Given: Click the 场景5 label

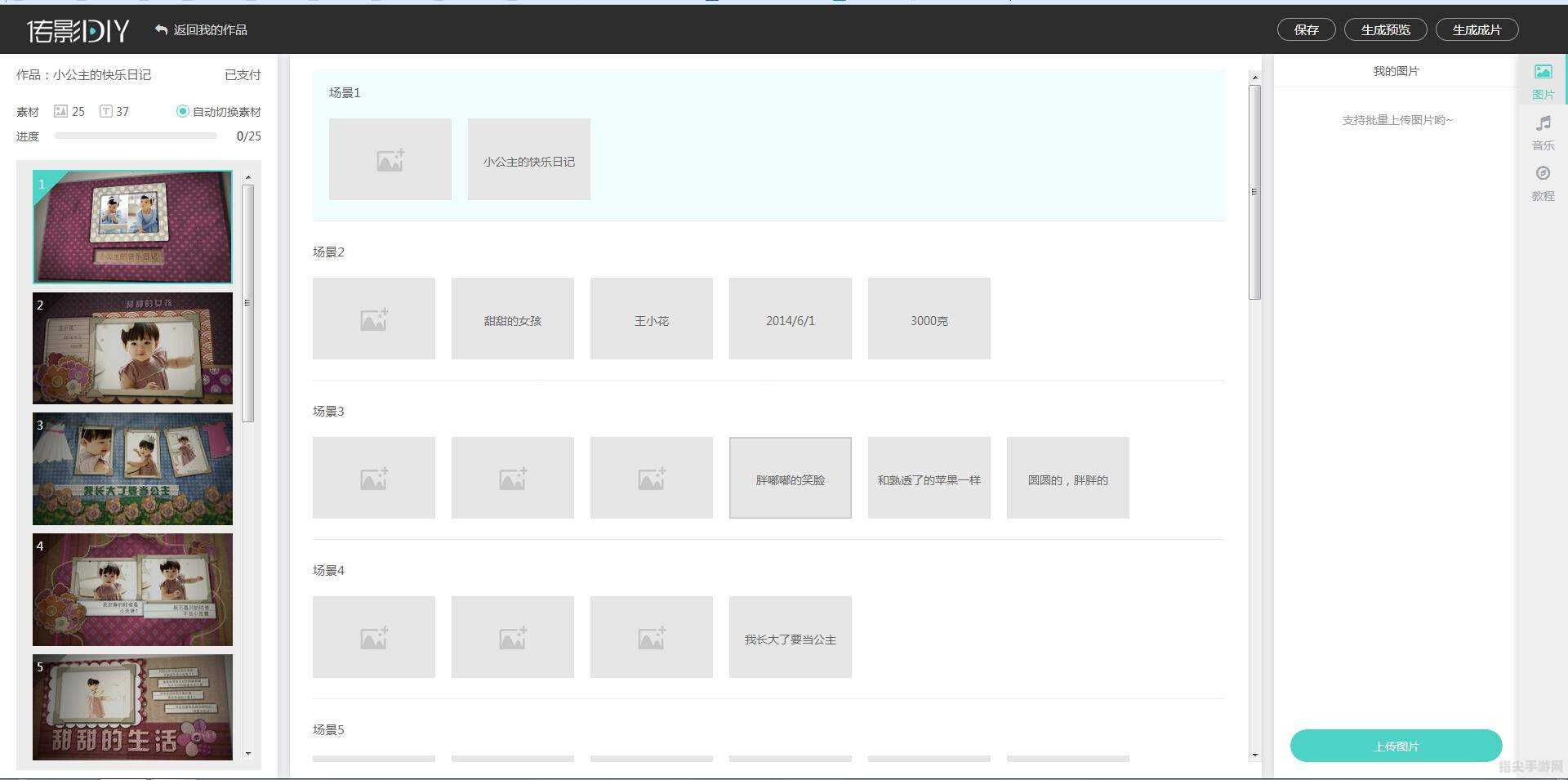Looking at the screenshot, I should [x=328, y=729].
